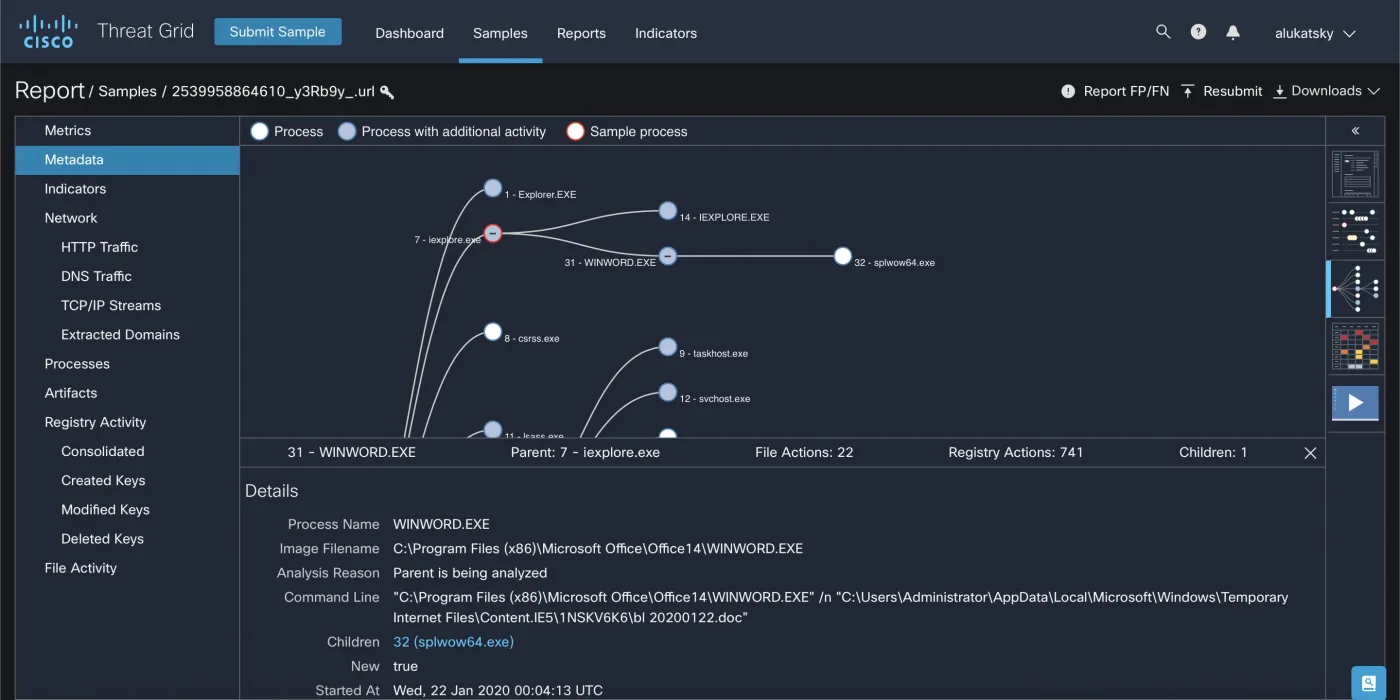Viewport: 1400px width, 700px height.
Task: Open the process tree thumbnail
Action: [x=1355, y=289]
